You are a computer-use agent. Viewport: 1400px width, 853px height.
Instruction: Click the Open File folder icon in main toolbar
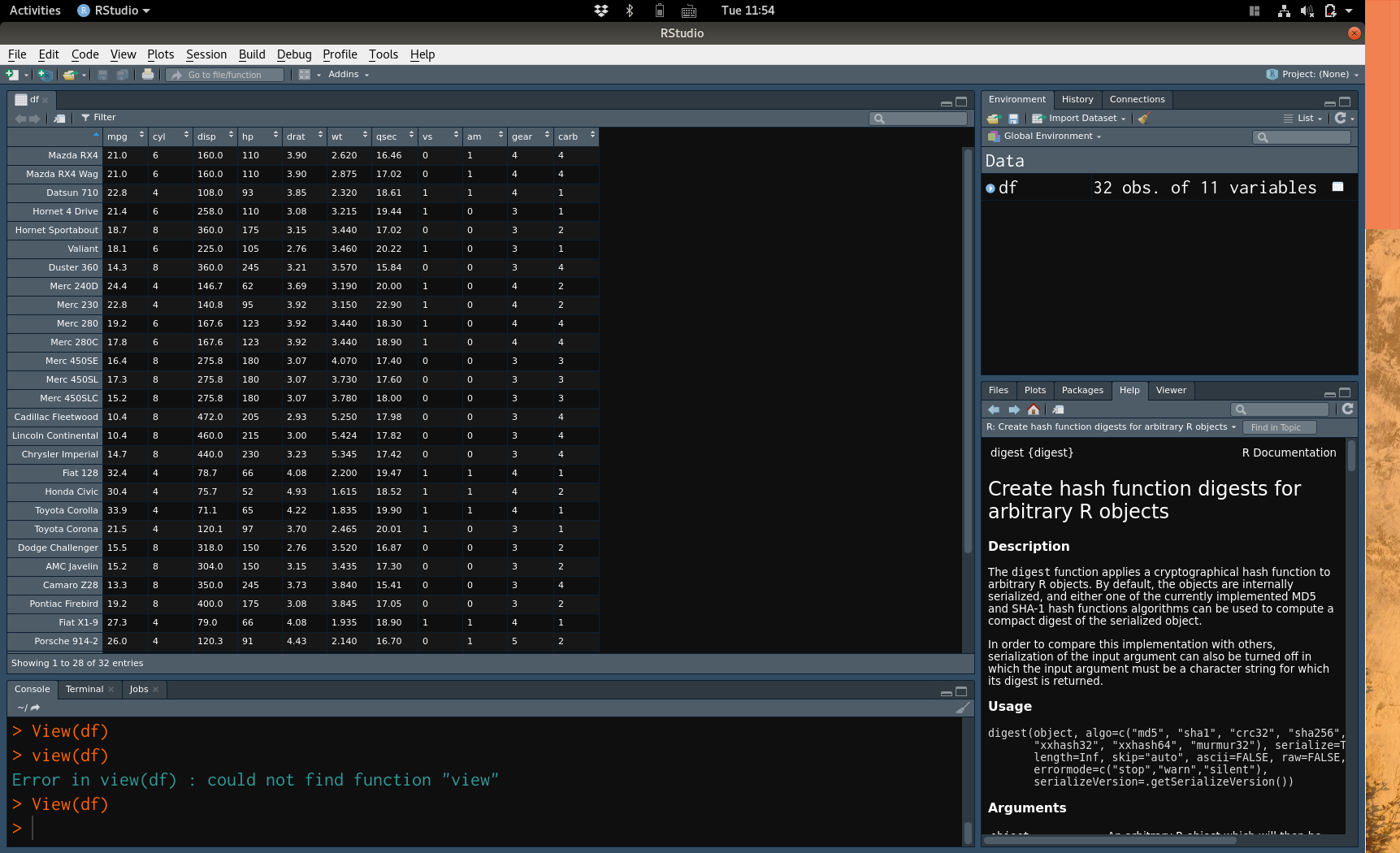(x=70, y=75)
